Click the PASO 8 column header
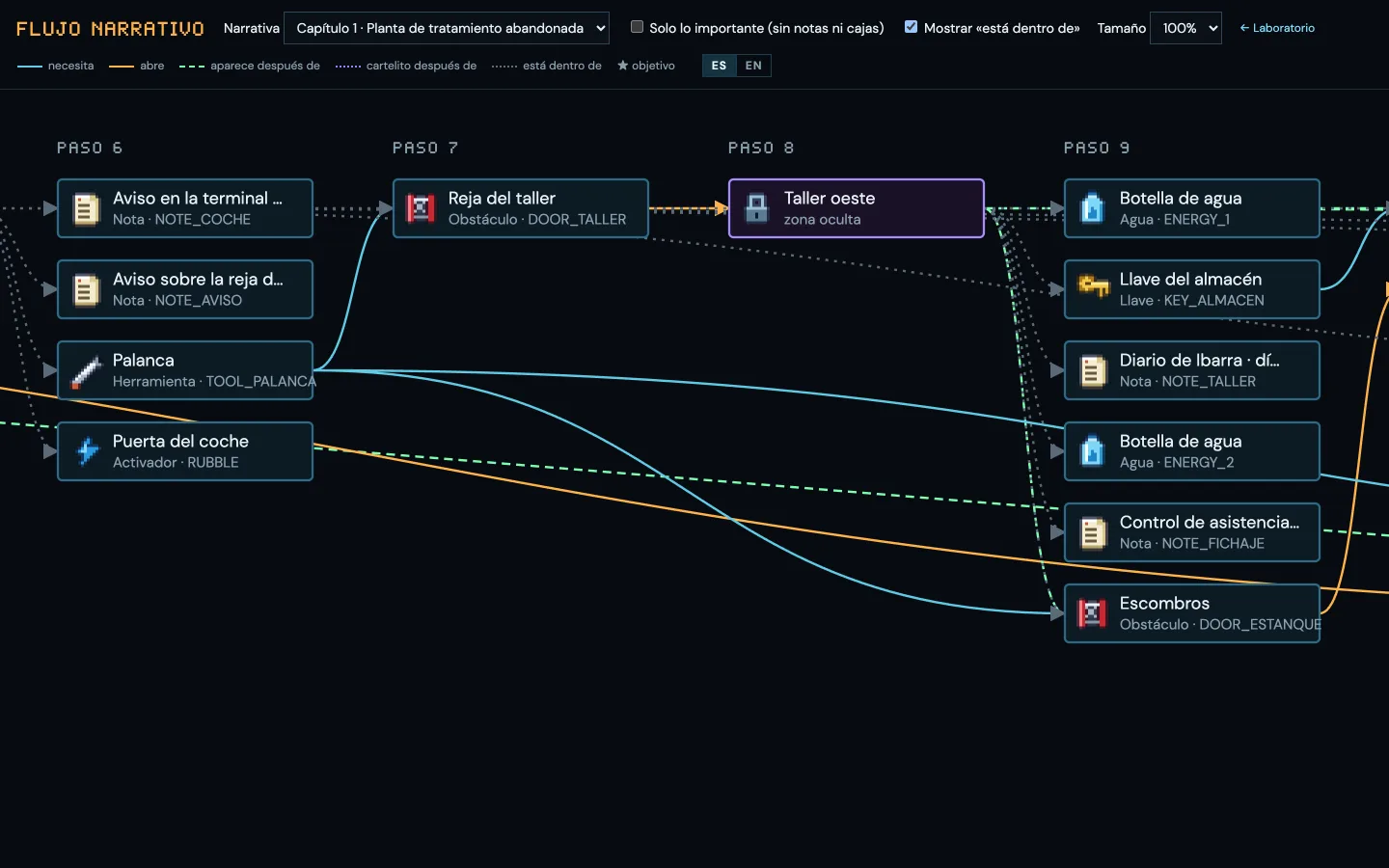 click(x=761, y=148)
